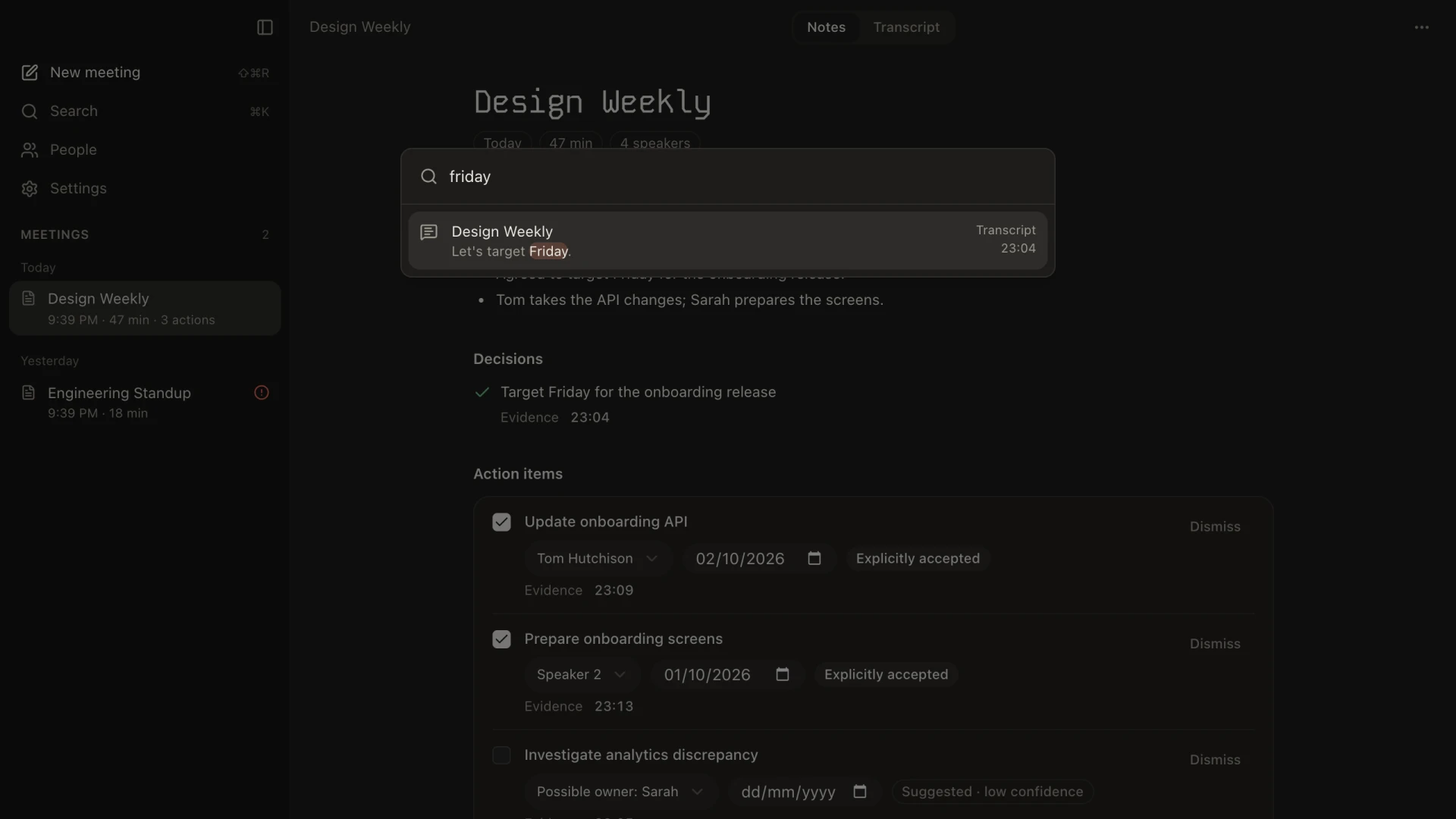The height and width of the screenshot is (819, 1456).
Task: Open People in the sidebar
Action: tap(145, 150)
